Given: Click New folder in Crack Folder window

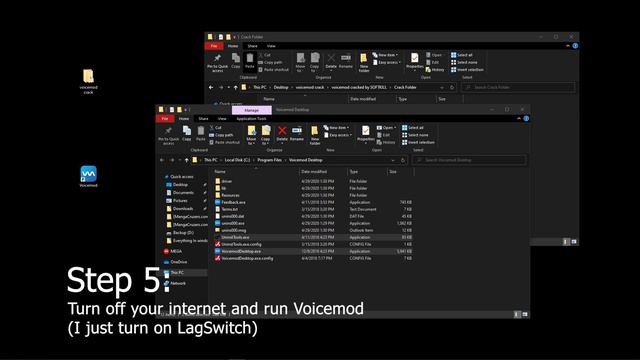Looking at the screenshot, I should 364,63.
